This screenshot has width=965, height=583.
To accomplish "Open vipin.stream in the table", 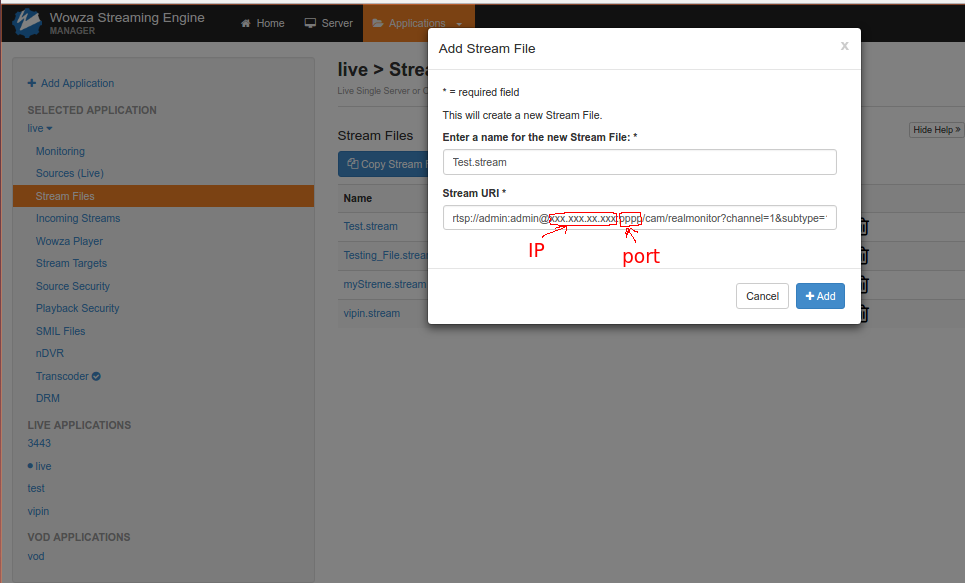I will pyautogui.click(x=372, y=313).
